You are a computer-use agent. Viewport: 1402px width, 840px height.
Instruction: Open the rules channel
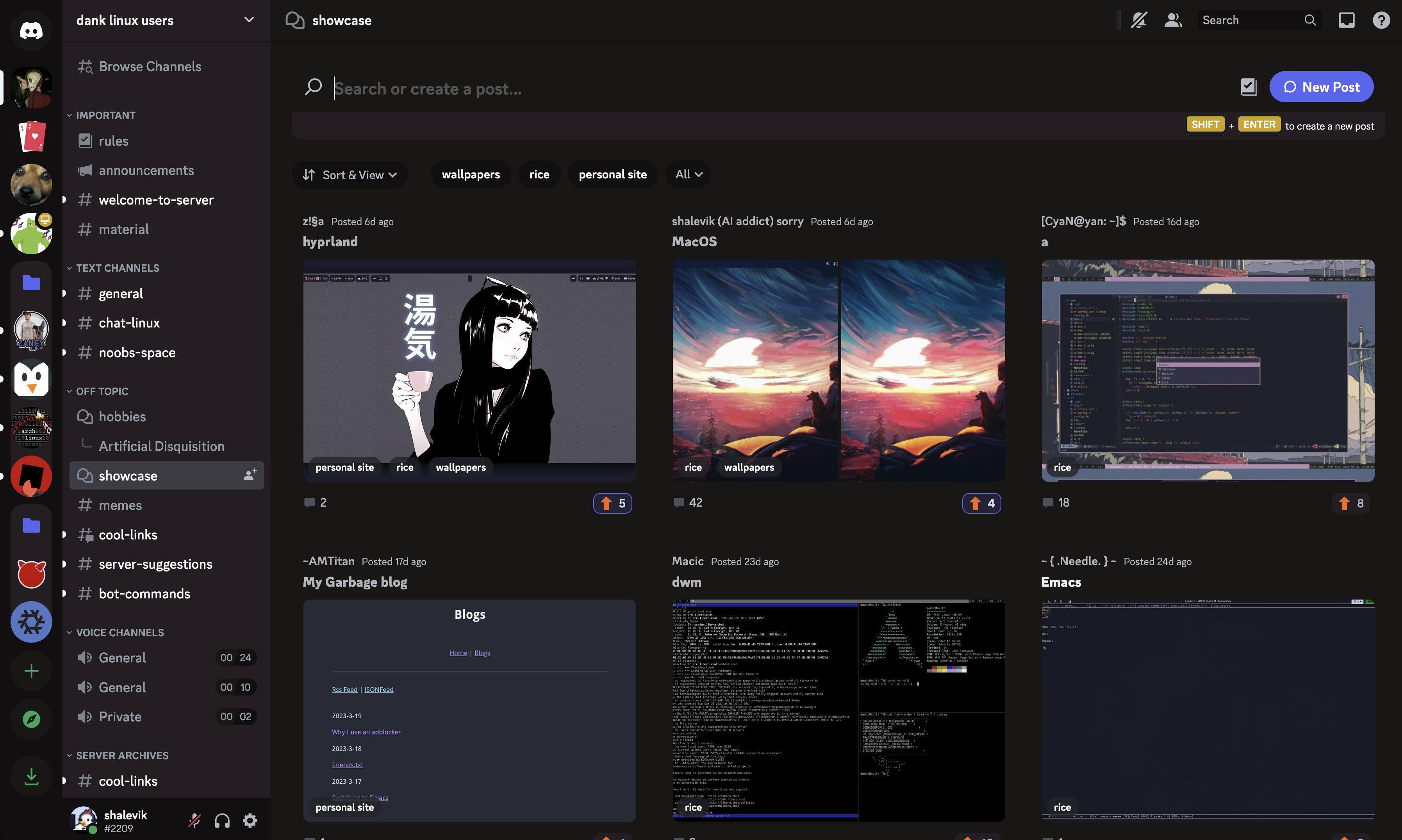[x=166, y=141]
